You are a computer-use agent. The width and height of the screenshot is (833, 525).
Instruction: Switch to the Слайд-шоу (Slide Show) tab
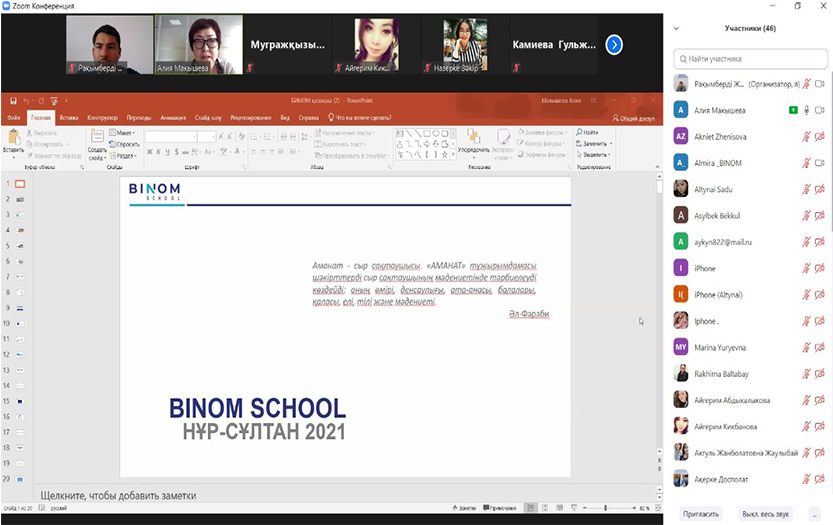208,118
